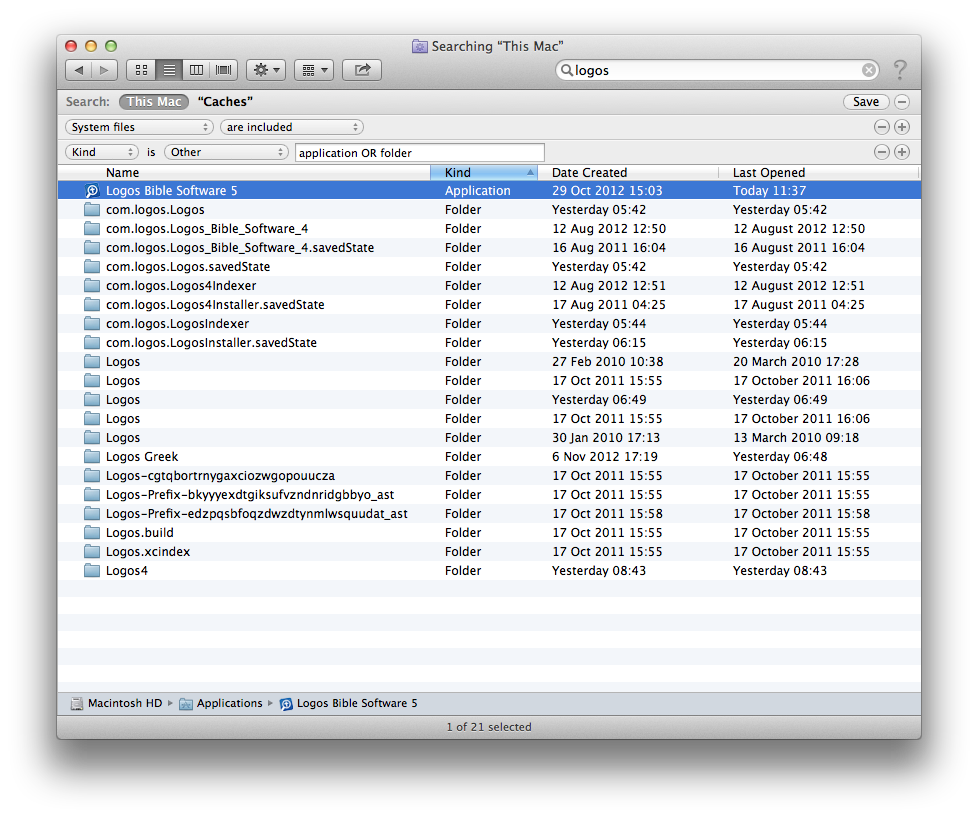Select Logos folder created Yesterday 06:49

coord(489,400)
